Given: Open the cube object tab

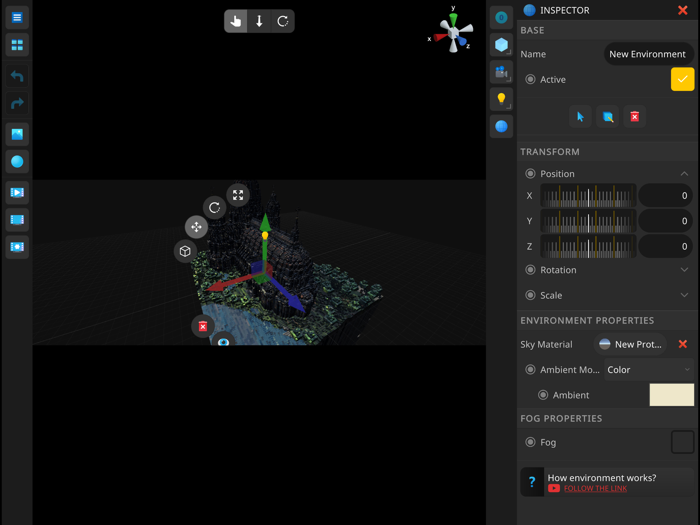Looking at the screenshot, I should tap(501, 45).
